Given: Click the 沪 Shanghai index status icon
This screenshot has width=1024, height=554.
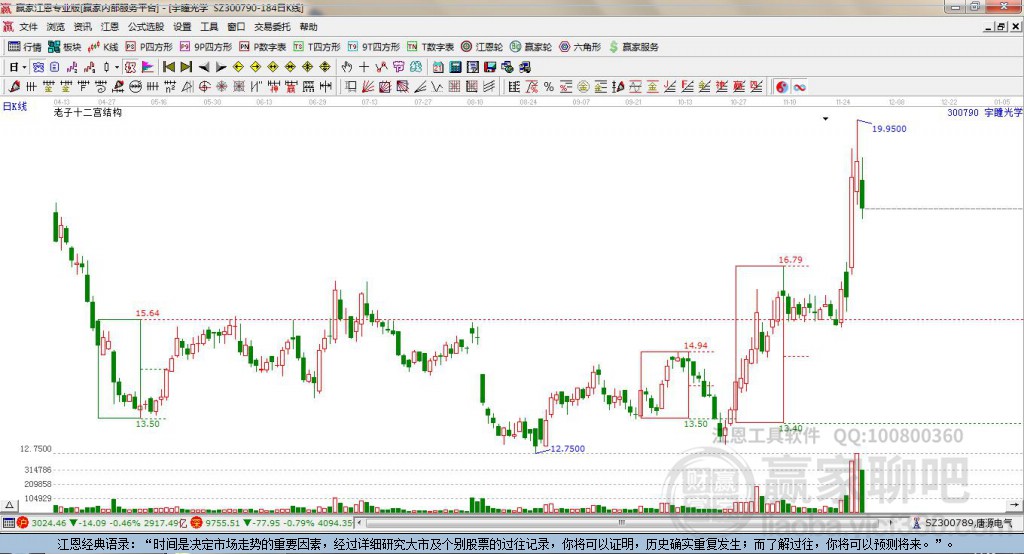Looking at the screenshot, I should pyautogui.click(x=23, y=523).
